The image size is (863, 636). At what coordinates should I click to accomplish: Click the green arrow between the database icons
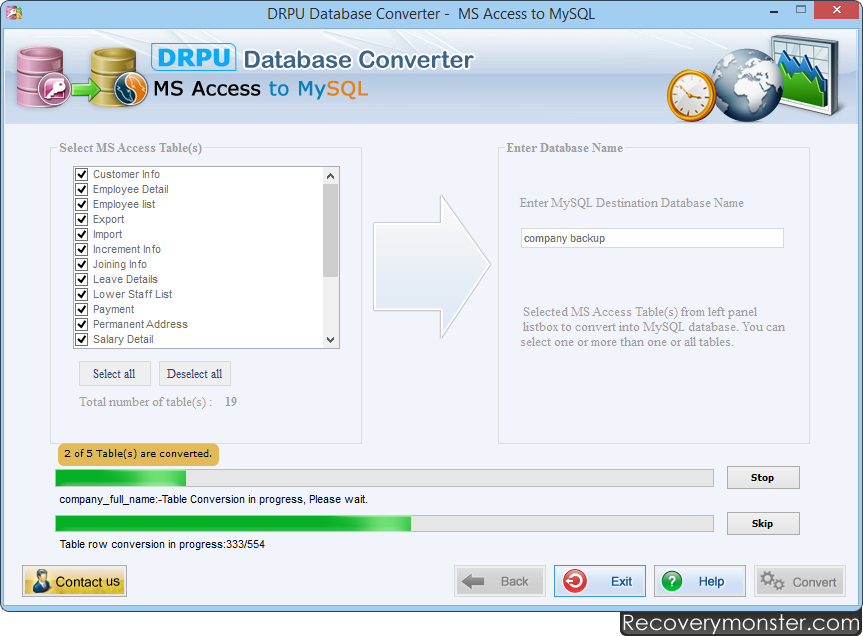[x=86, y=89]
